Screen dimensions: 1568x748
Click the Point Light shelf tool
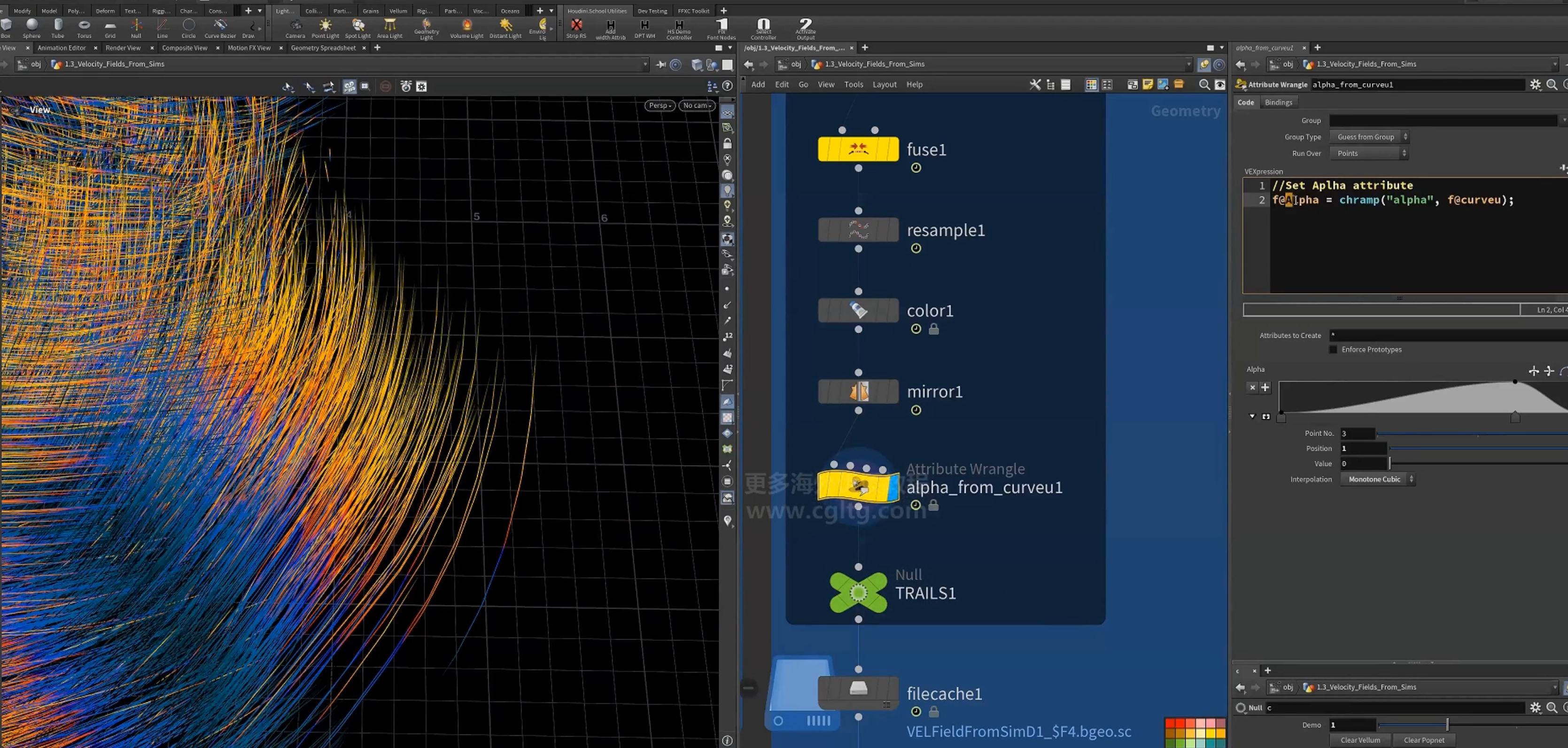325,28
